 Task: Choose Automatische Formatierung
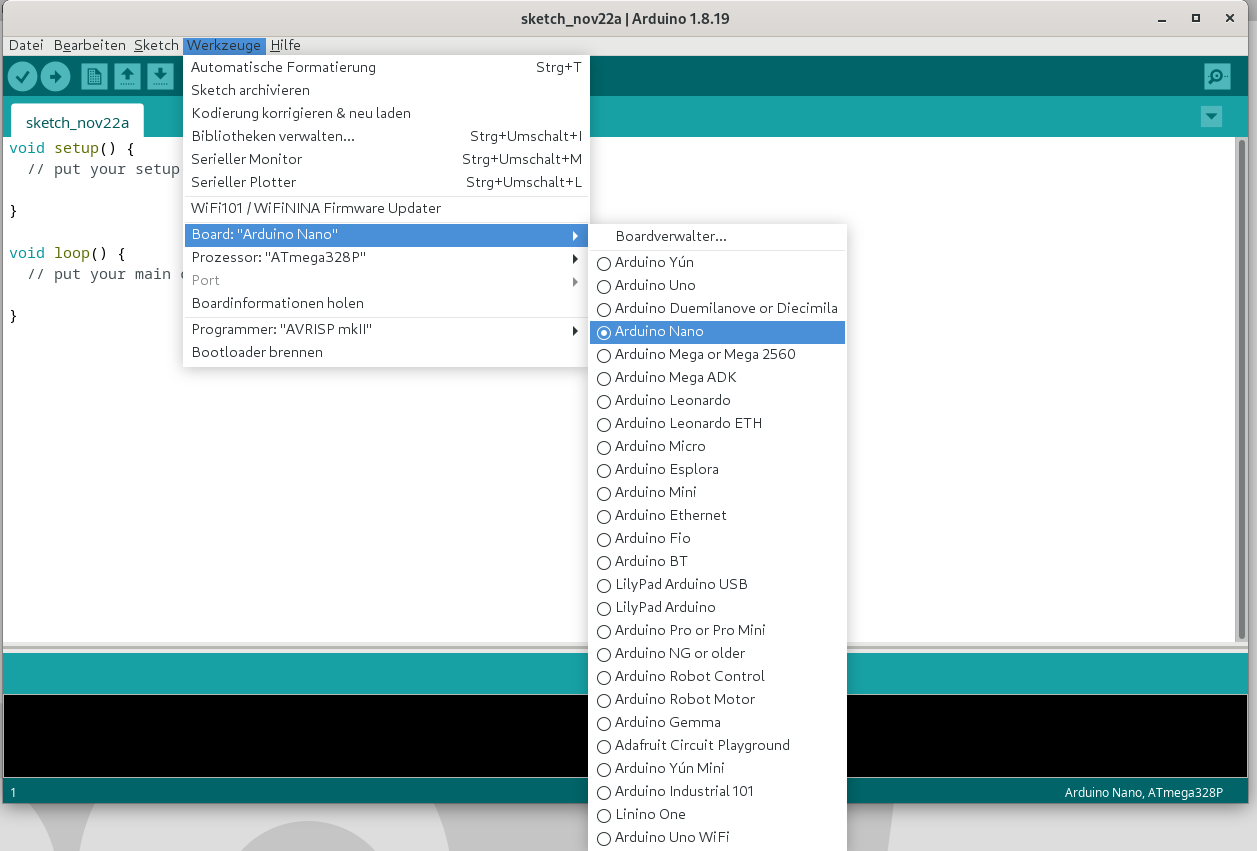tap(386, 67)
